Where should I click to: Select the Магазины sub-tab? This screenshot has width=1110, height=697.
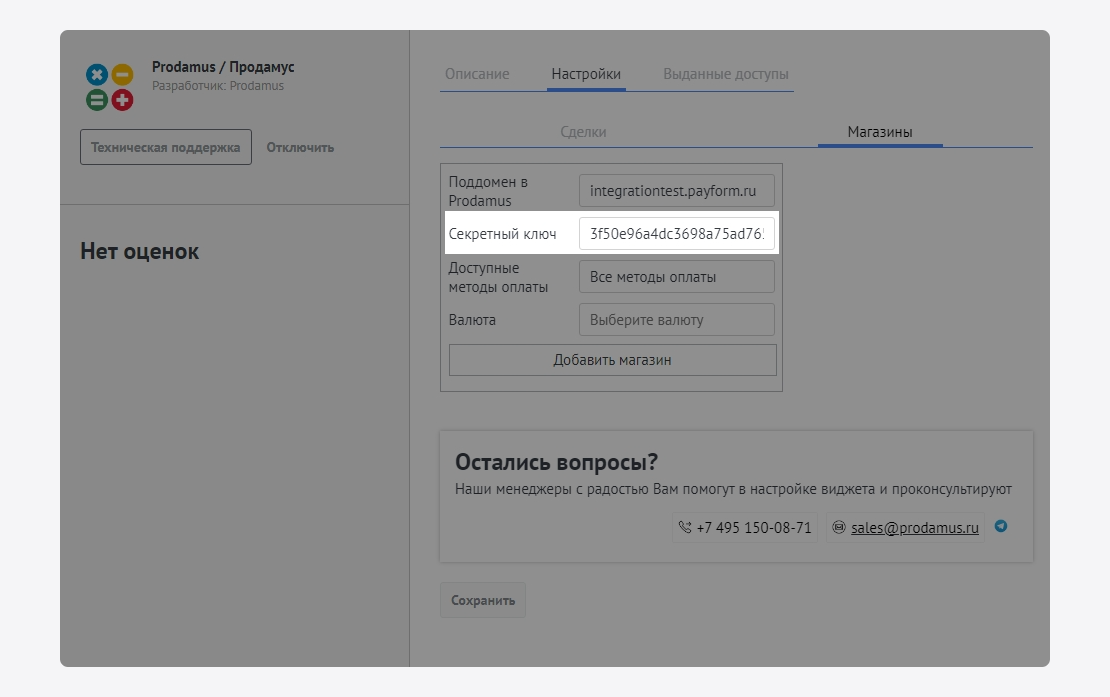[880, 132]
